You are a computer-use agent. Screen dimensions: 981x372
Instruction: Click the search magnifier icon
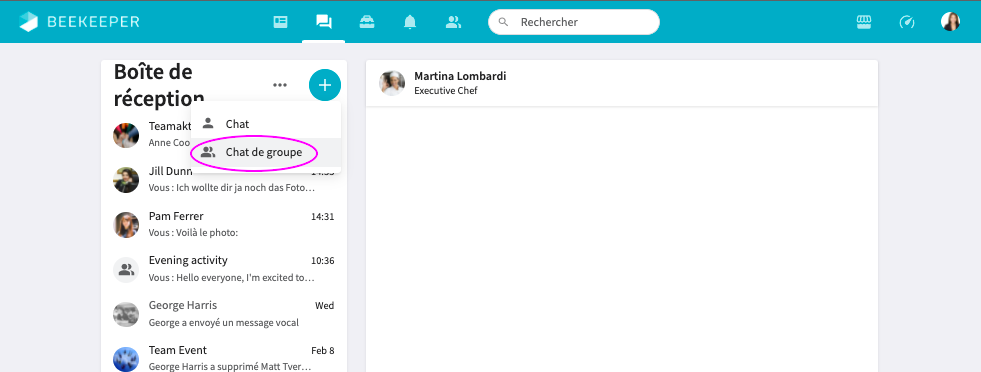(x=503, y=22)
